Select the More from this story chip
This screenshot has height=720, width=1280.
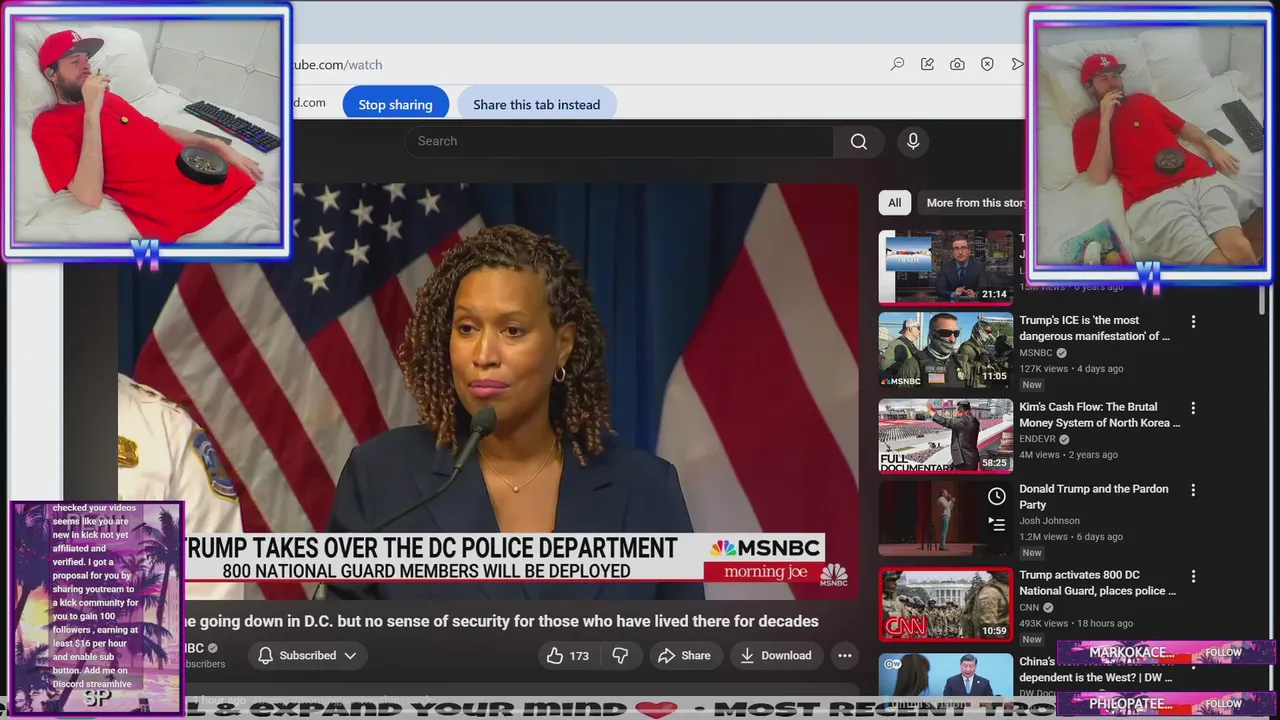coord(973,203)
